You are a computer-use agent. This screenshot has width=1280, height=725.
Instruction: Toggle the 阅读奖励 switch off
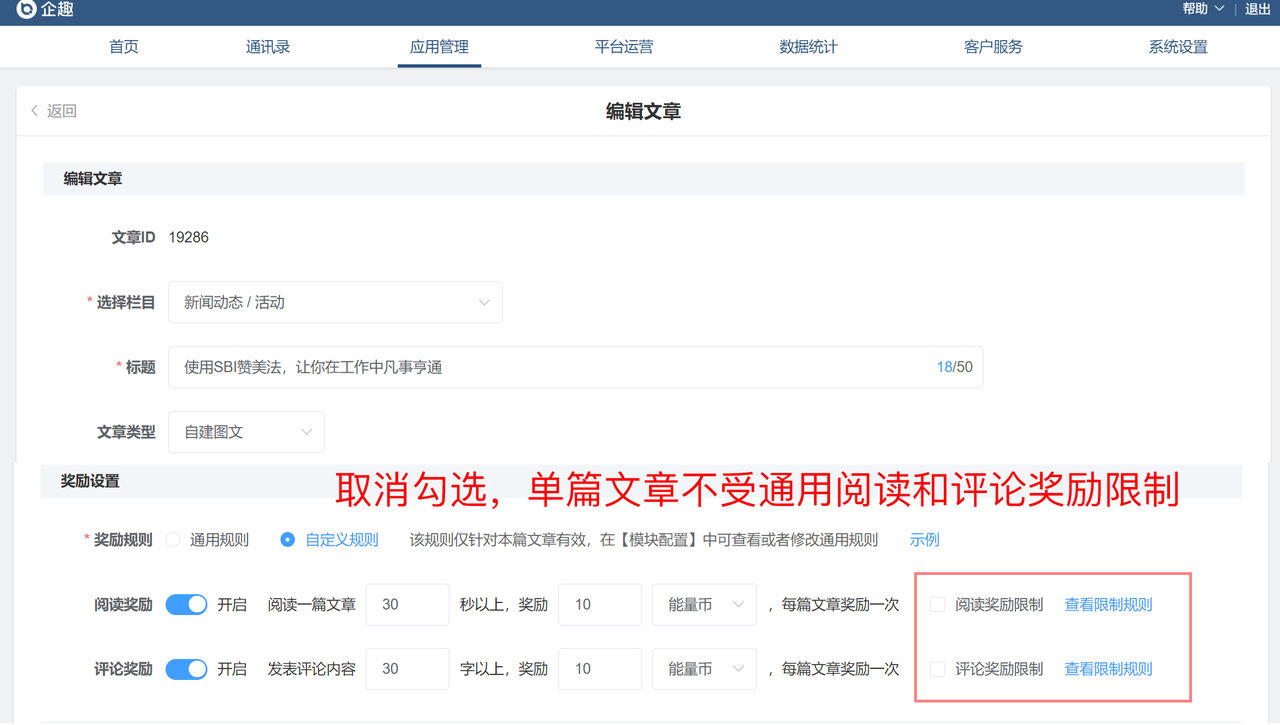(x=186, y=605)
